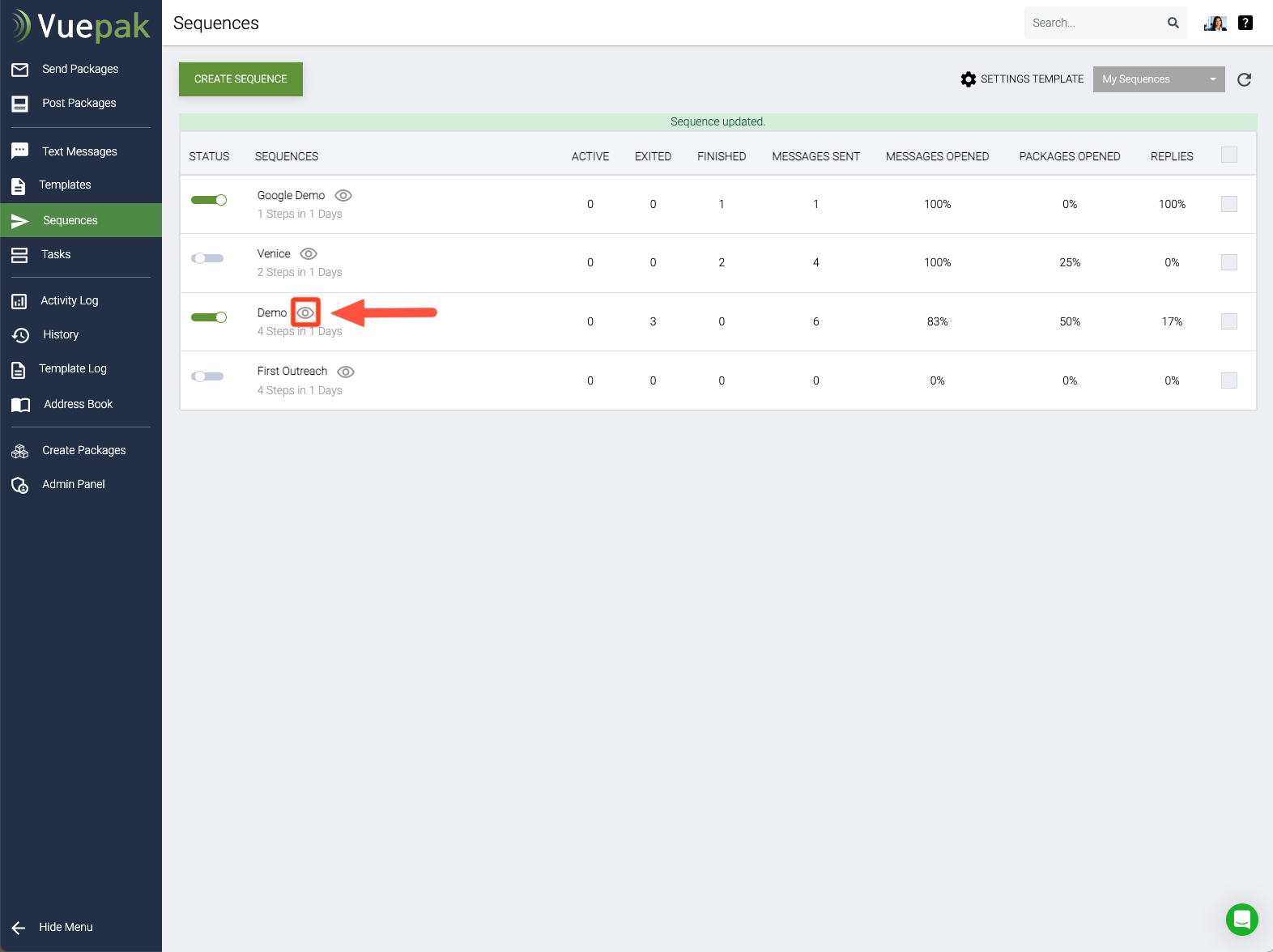
Task: Open the My Sequences dropdown
Action: (x=1158, y=79)
